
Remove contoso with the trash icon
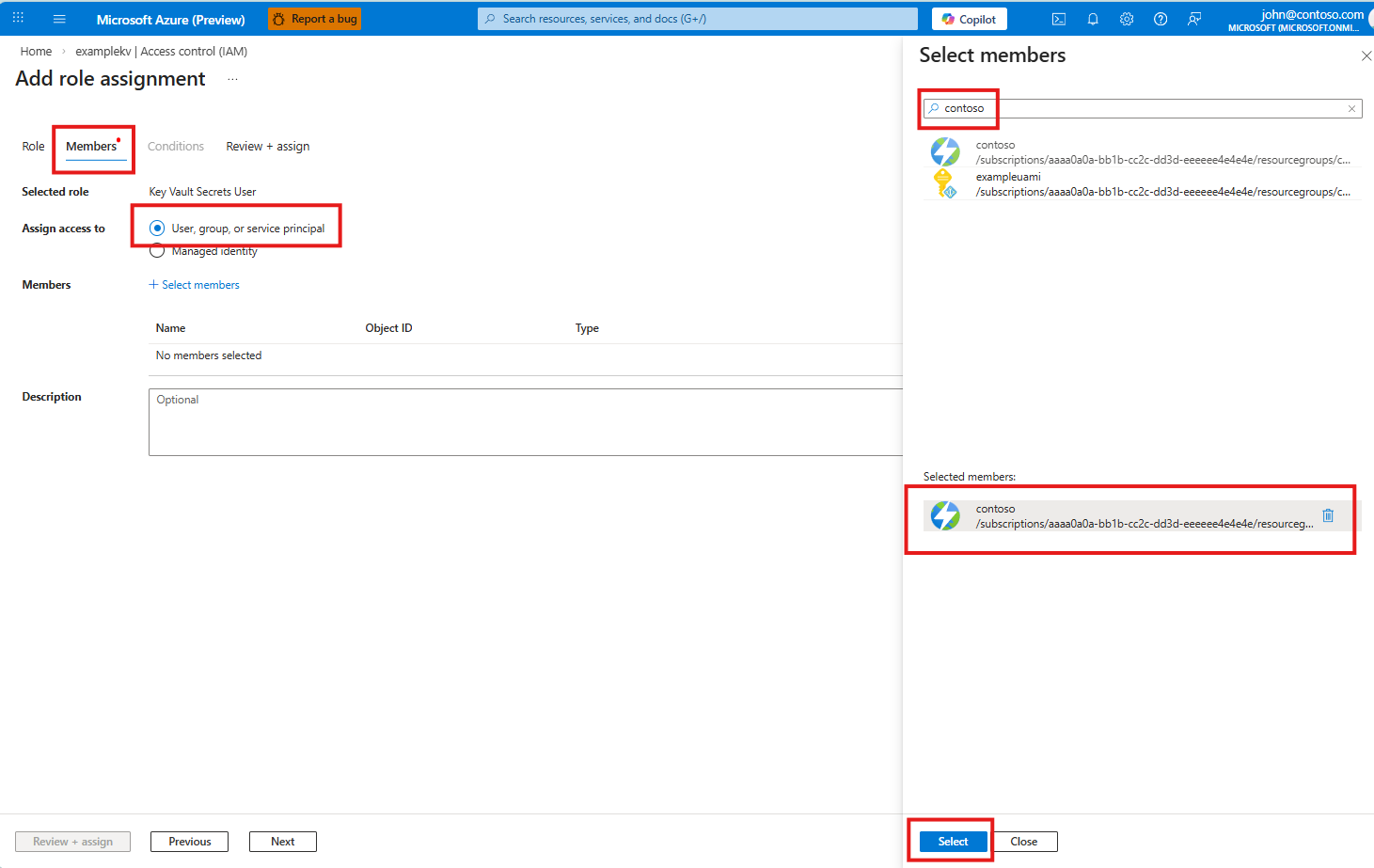1328,515
